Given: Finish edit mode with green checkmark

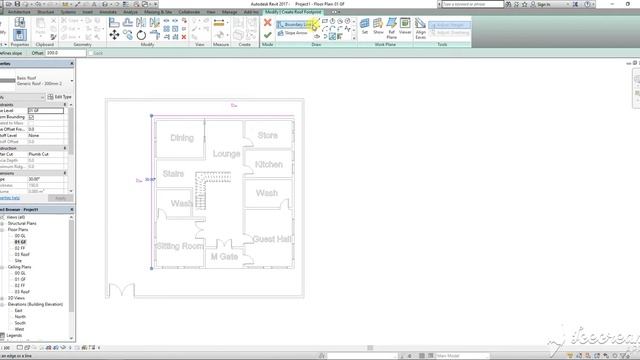Looking at the screenshot, I should (x=267, y=35).
